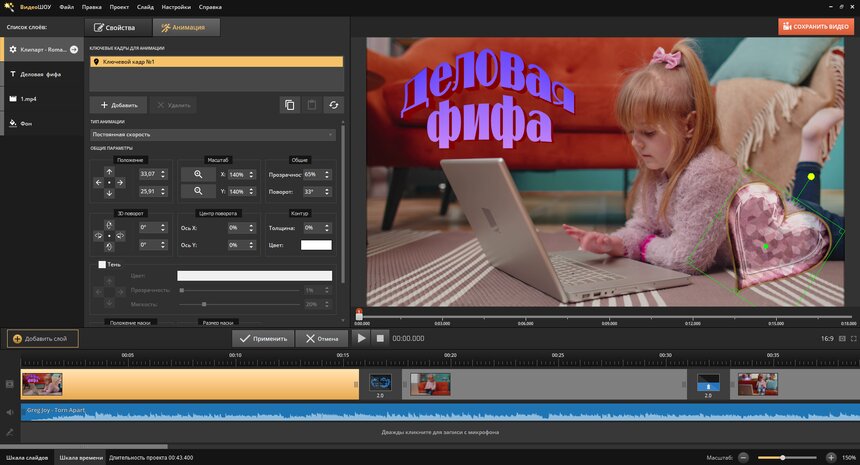
Task: Click Добавить keyframe button
Action: point(118,105)
